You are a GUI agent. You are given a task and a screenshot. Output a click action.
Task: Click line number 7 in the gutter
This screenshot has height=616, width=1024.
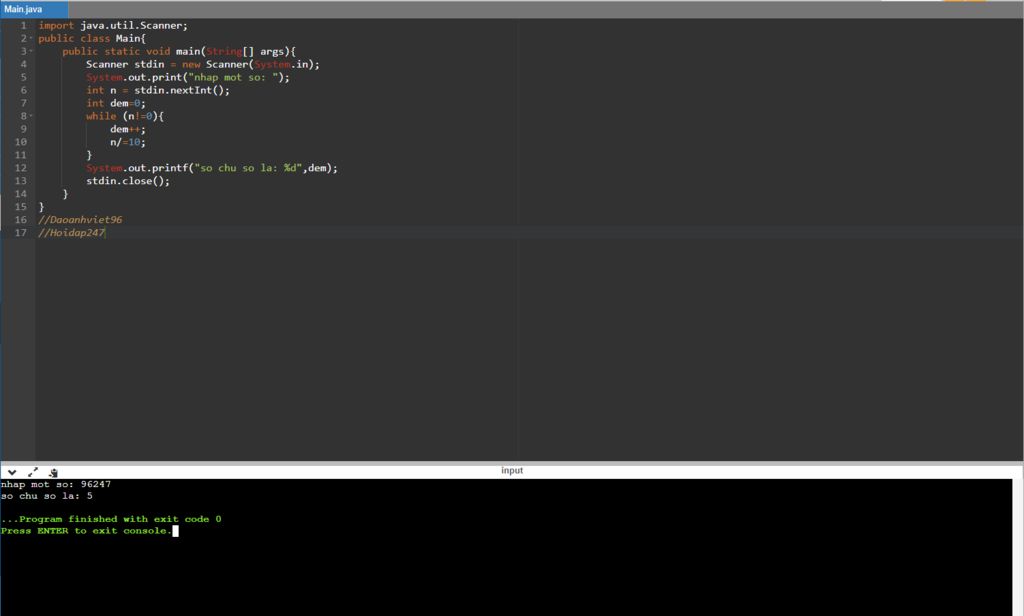pos(24,103)
